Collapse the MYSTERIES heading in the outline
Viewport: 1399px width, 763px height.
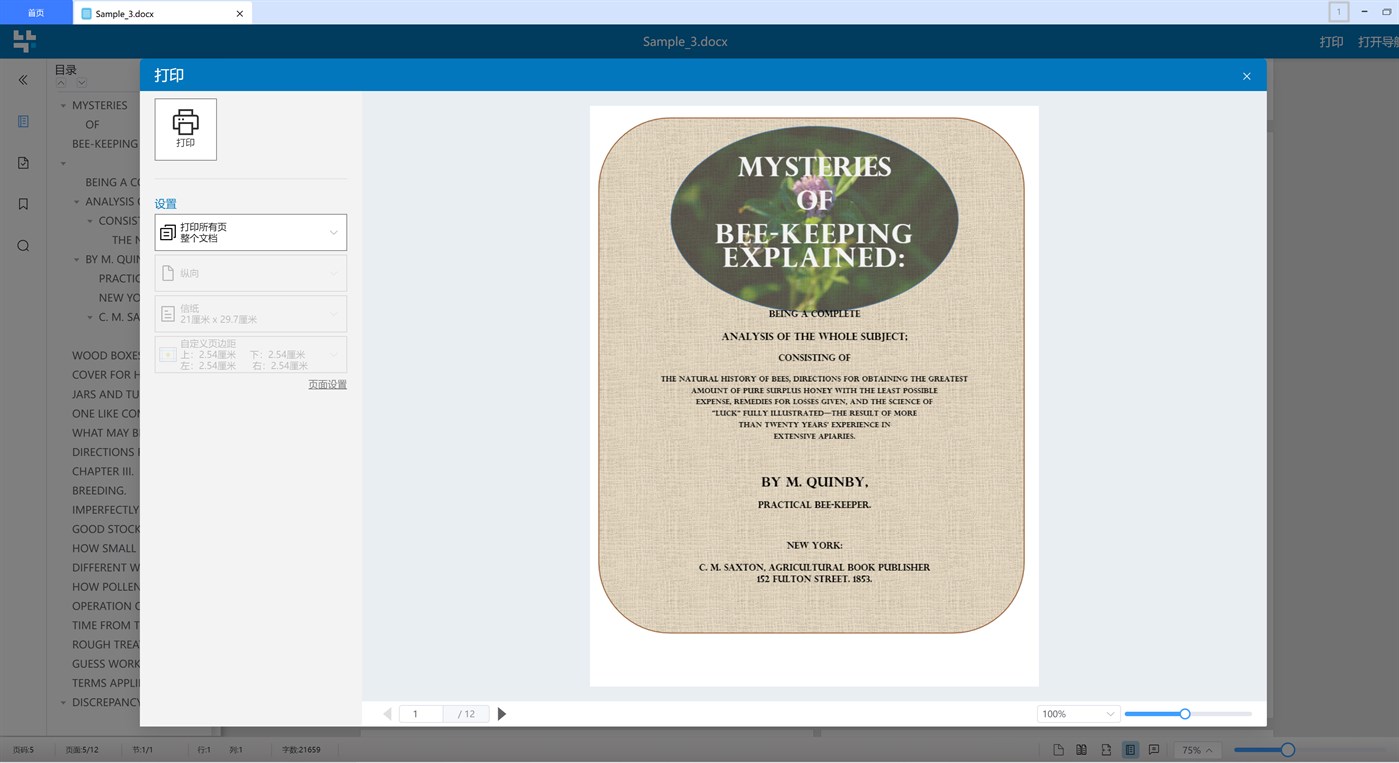63,104
